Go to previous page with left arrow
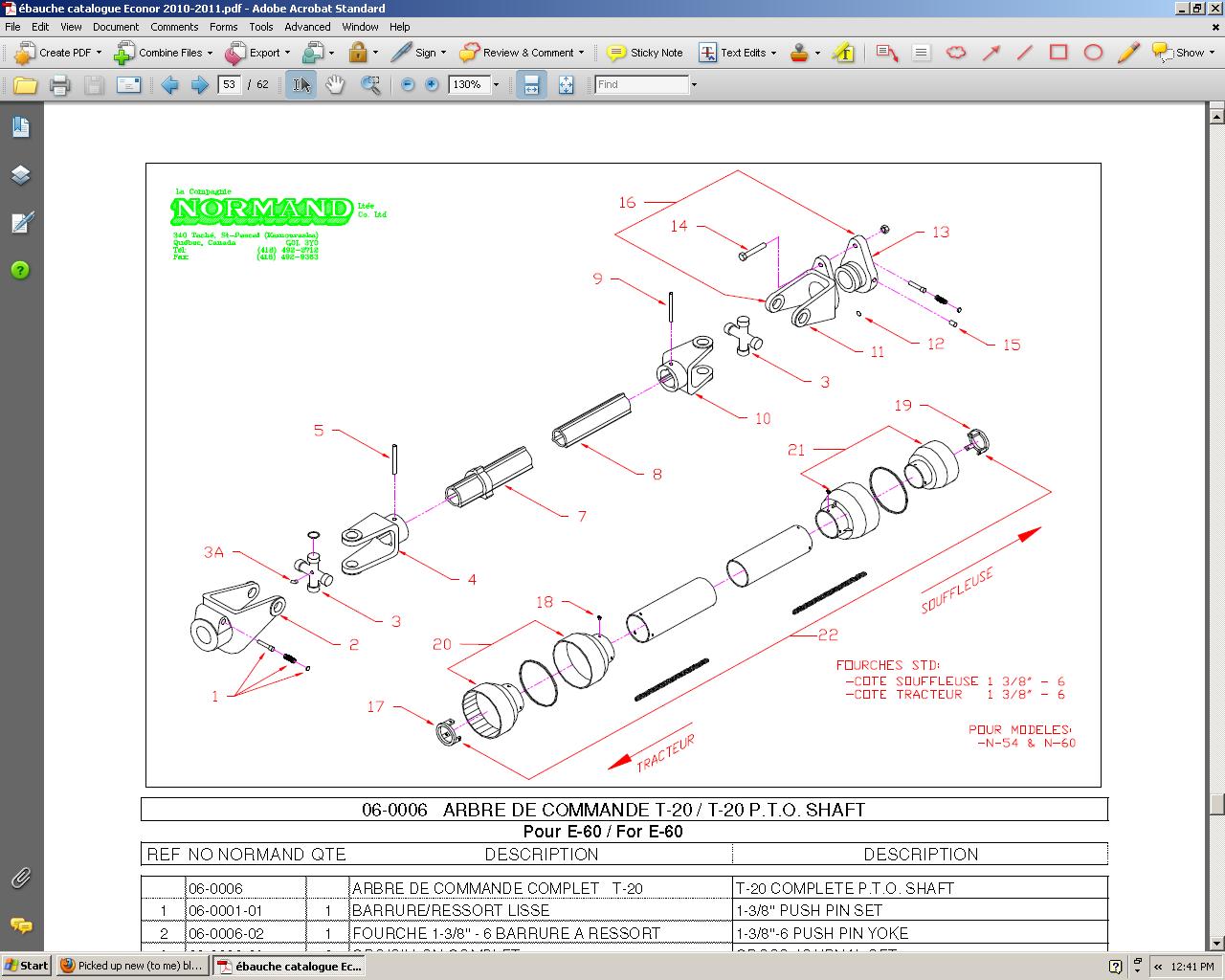This screenshot has height=980, width=1225. point(170,85)
